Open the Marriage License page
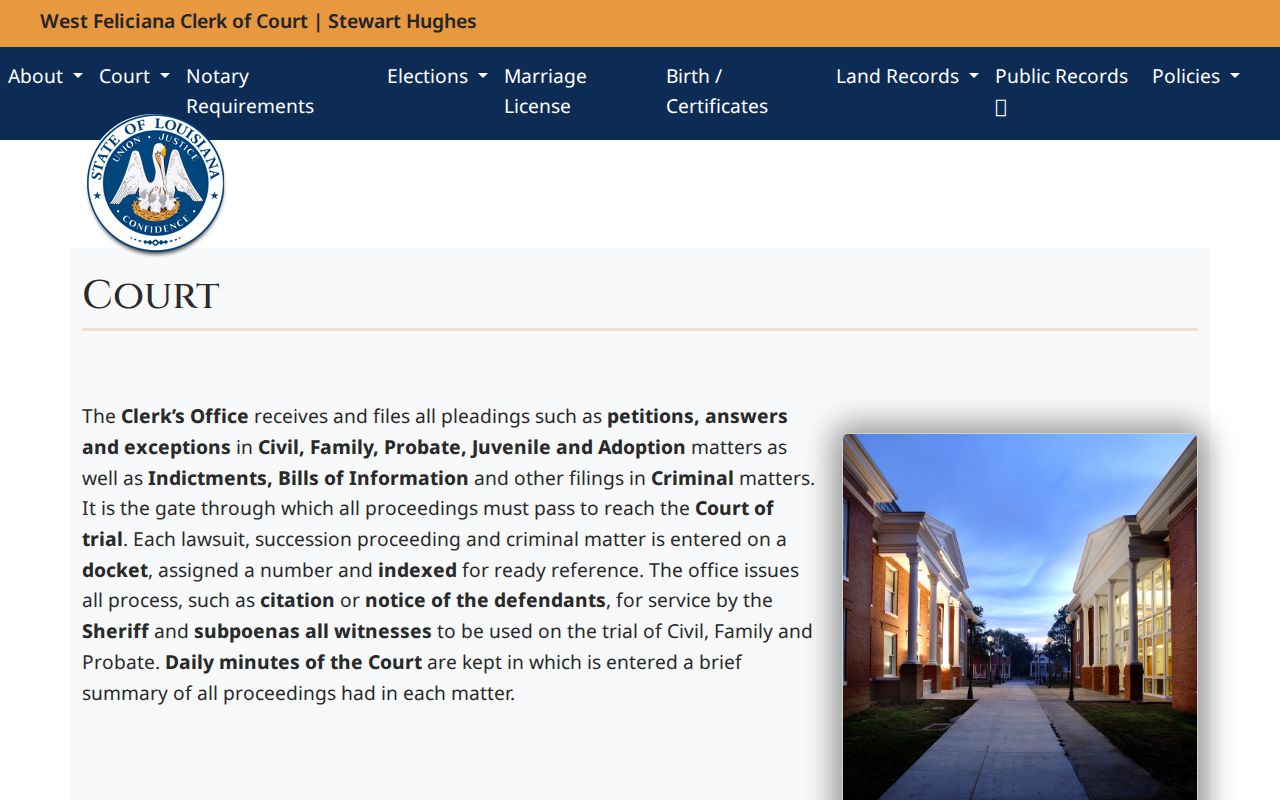 pyautogui.click(x=545, y=91)
